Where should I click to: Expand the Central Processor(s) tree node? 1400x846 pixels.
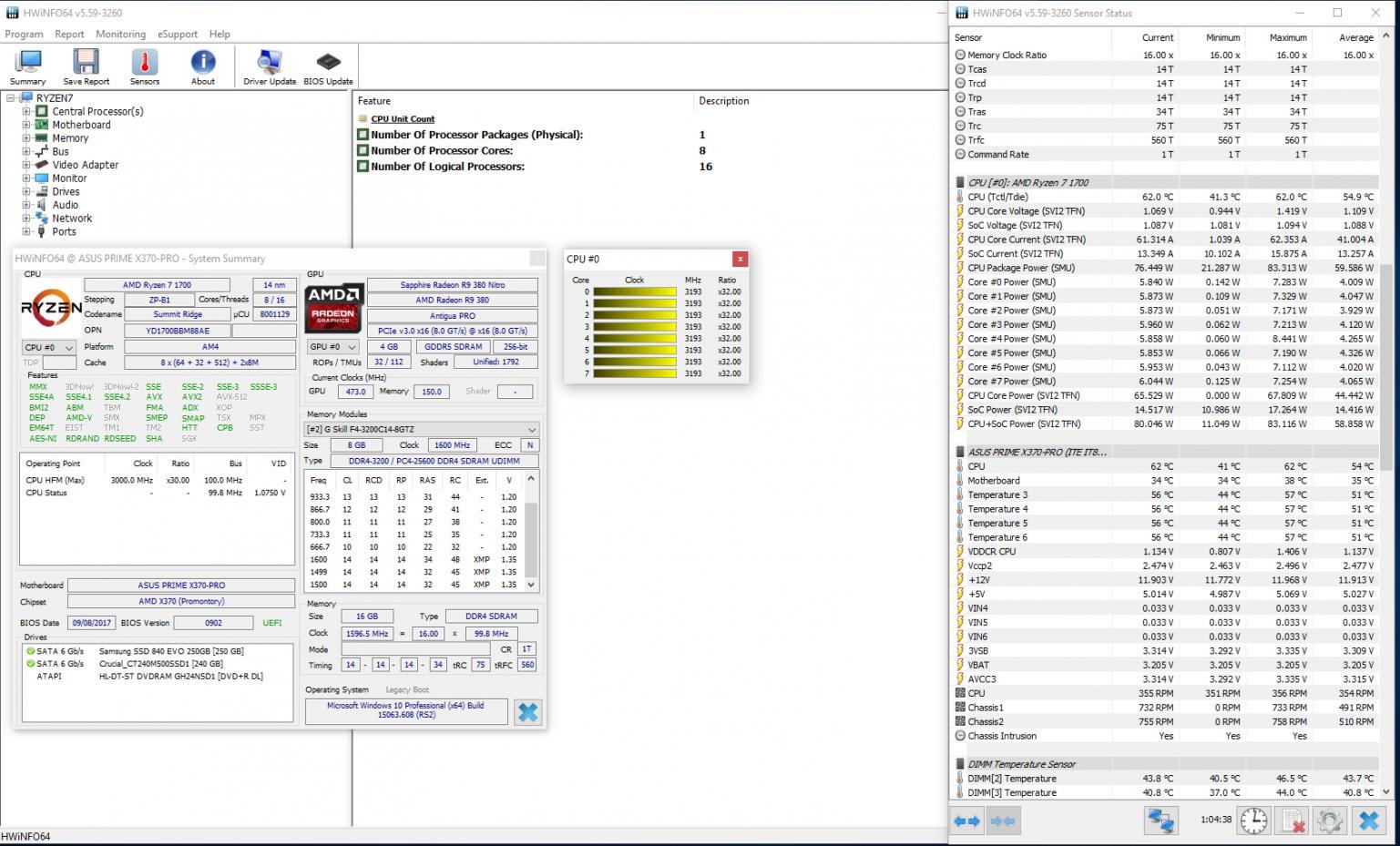click(x=26, y=111)
